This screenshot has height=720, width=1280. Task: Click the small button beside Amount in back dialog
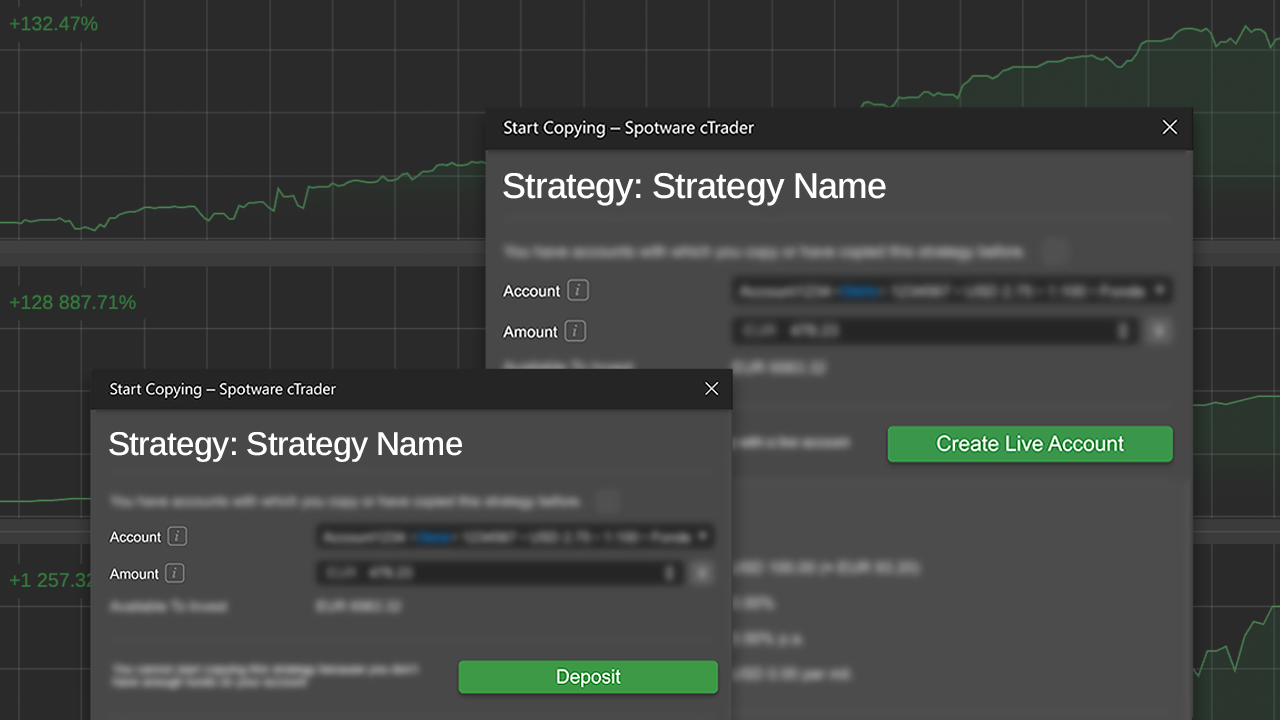[1158, 331]
